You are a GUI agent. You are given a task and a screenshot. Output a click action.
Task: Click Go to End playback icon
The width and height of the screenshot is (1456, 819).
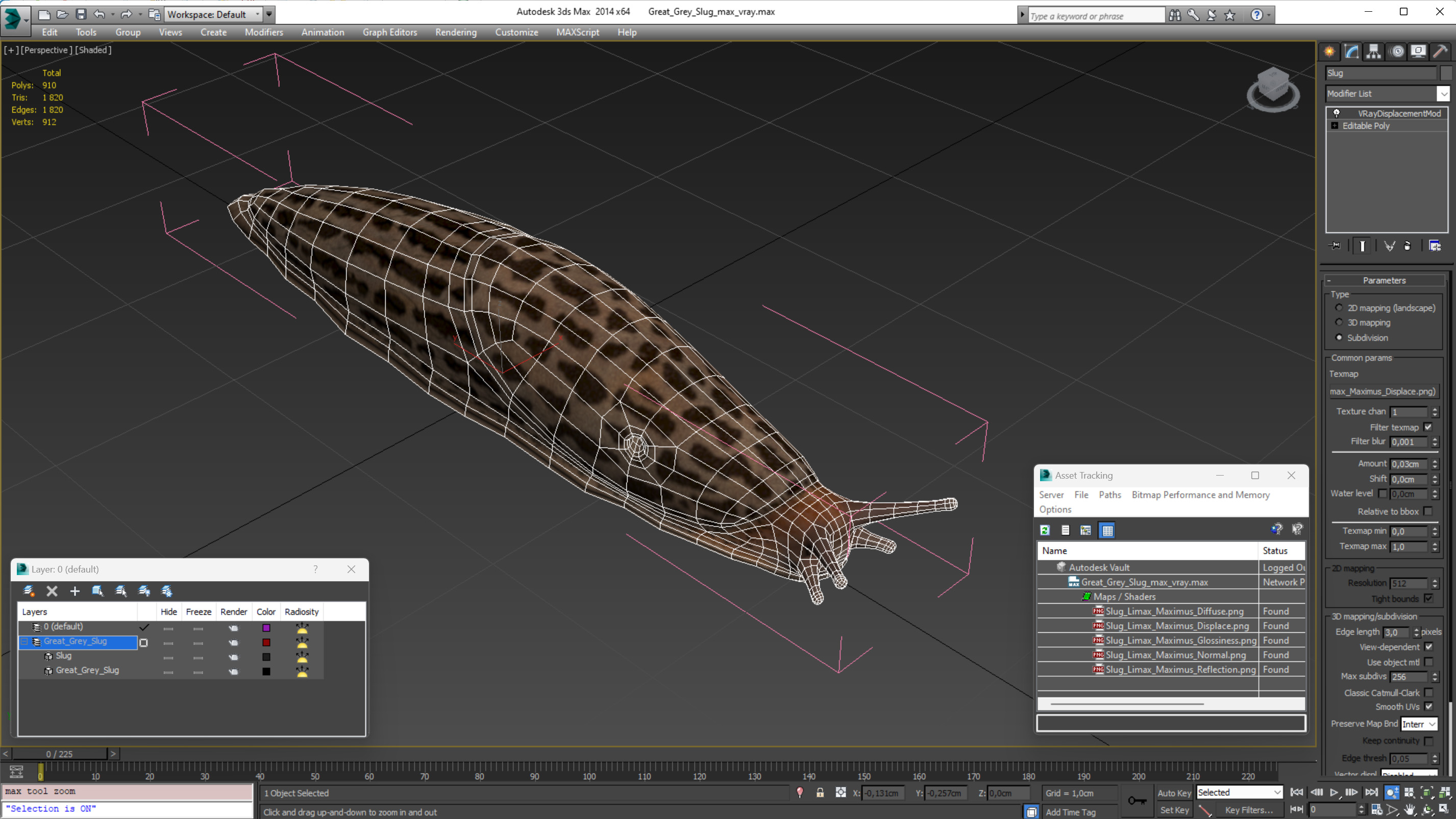point(1371,792)
